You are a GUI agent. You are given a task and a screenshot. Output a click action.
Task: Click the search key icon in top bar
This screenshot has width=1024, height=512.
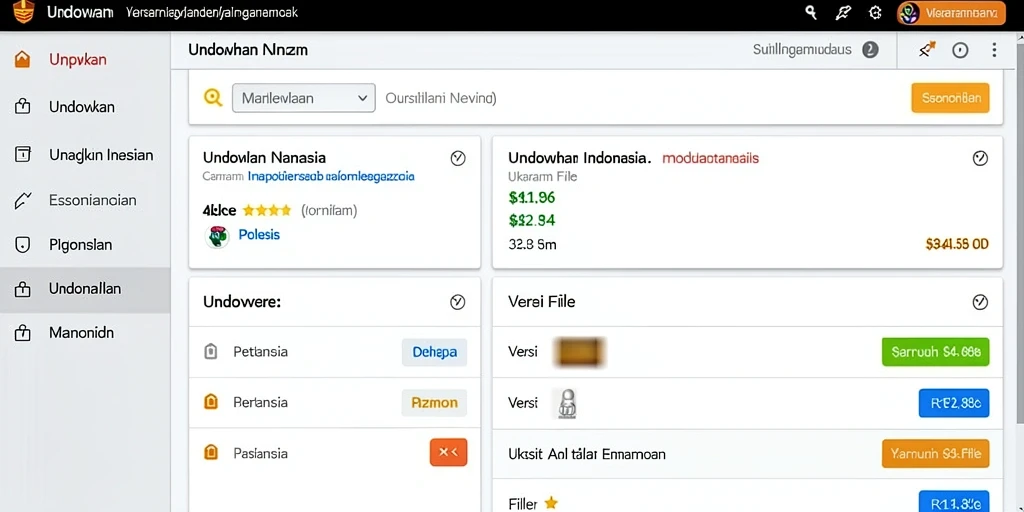[811, 12]
